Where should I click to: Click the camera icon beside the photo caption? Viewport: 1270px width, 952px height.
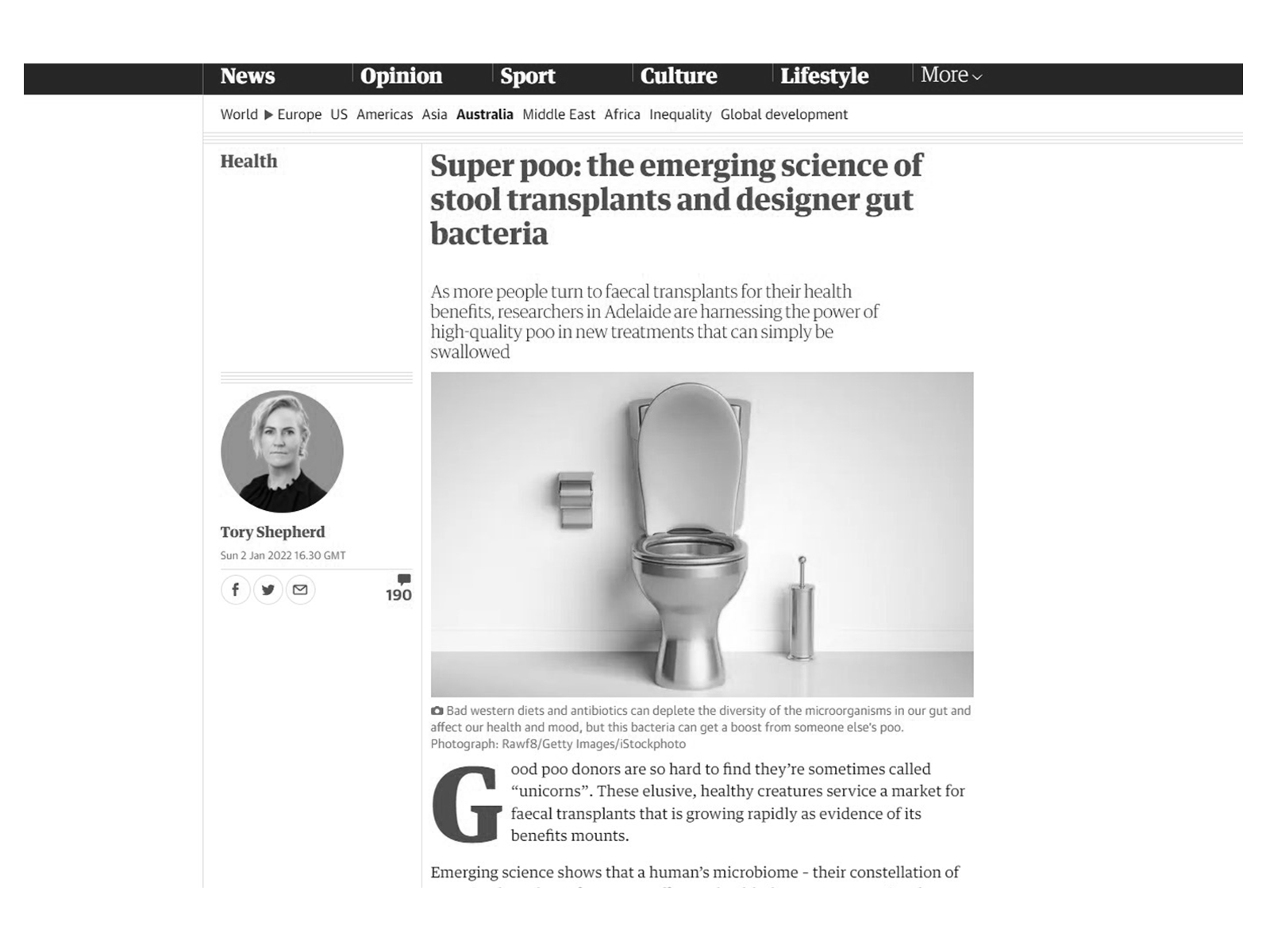[x=437, y=711]
